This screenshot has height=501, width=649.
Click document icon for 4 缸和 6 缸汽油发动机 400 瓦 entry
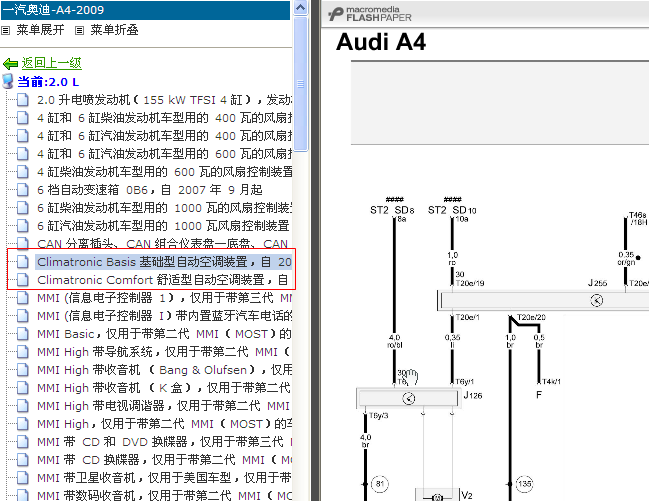click(x=23, y=136)
